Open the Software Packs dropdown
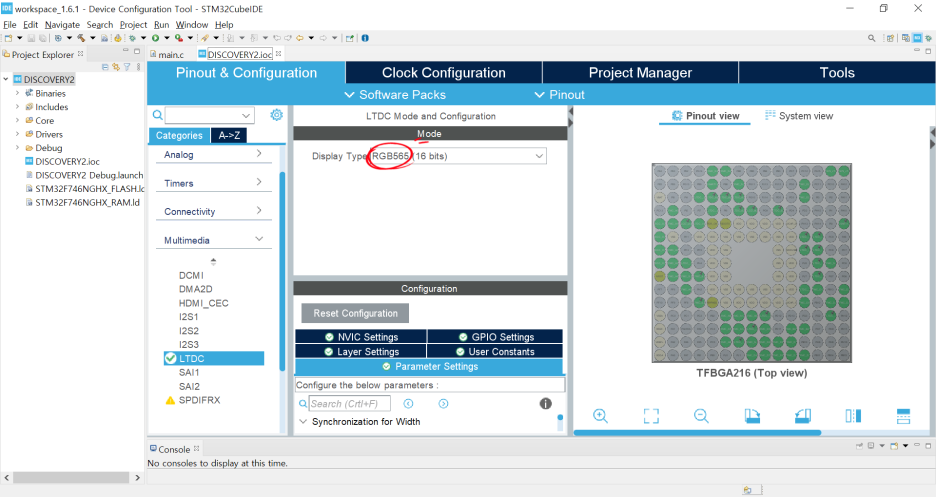This screenshot has height=497, width=936. pos(395,95)
